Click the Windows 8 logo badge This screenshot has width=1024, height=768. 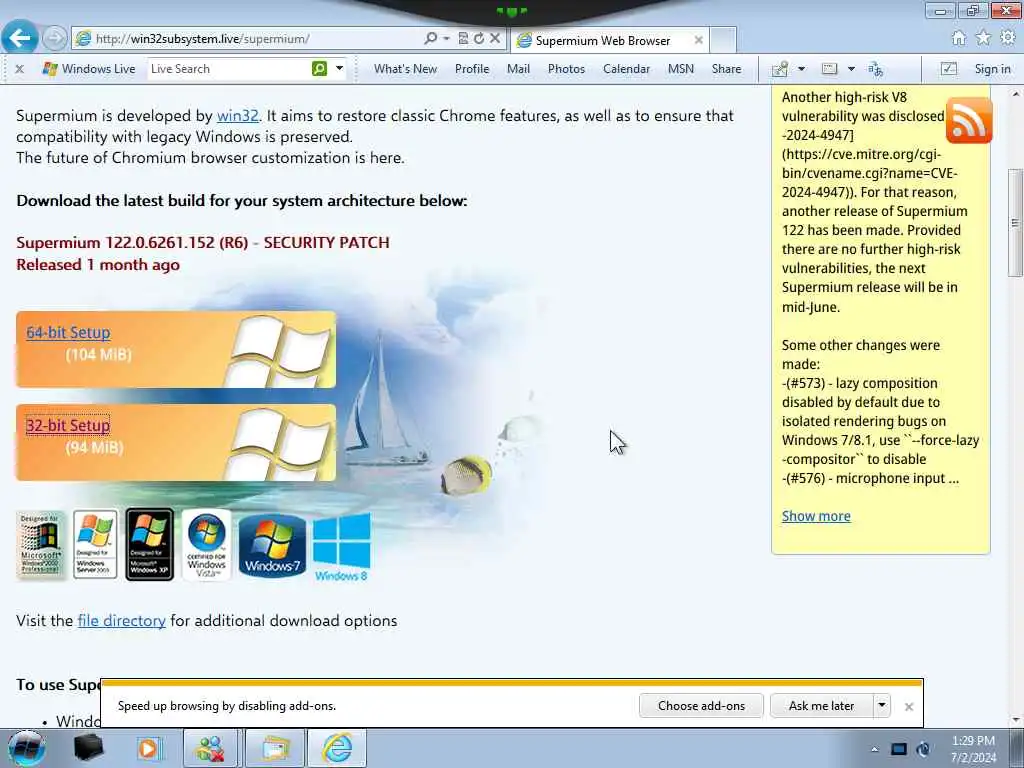pyautogui.click(x=342, y=547)
